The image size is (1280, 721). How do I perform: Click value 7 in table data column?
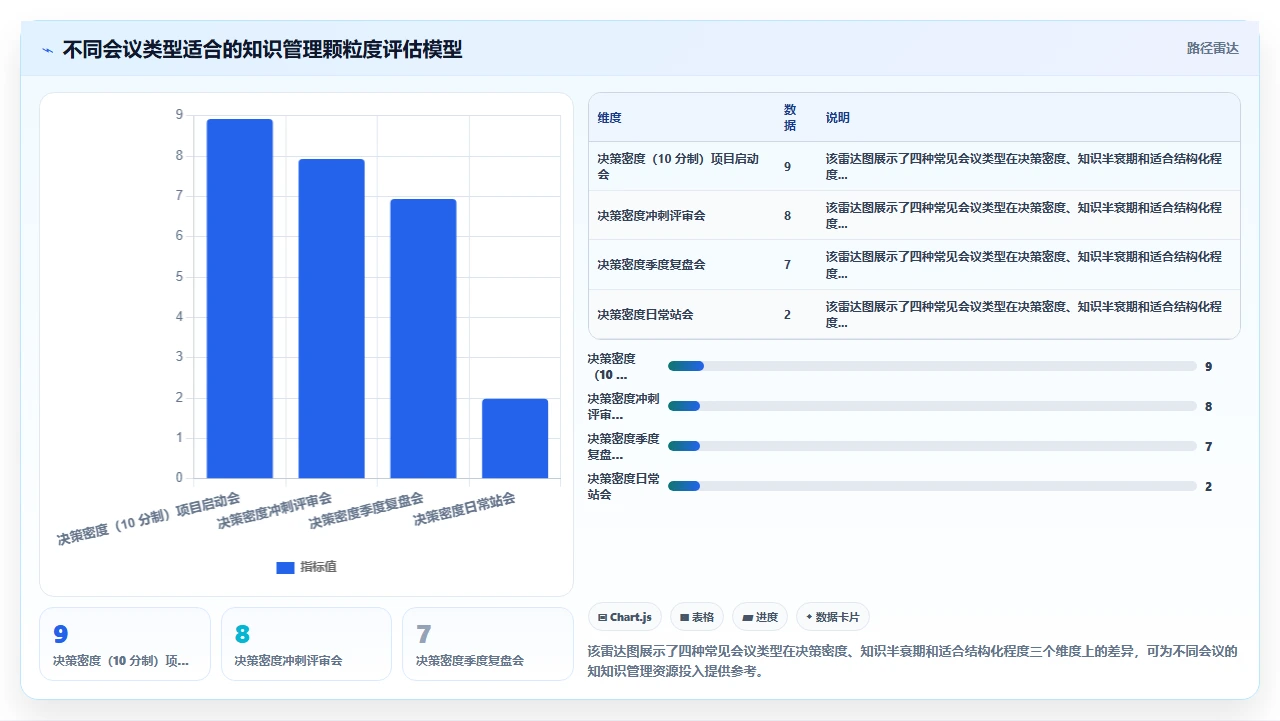pyautogui.click(x=787, y=265)
